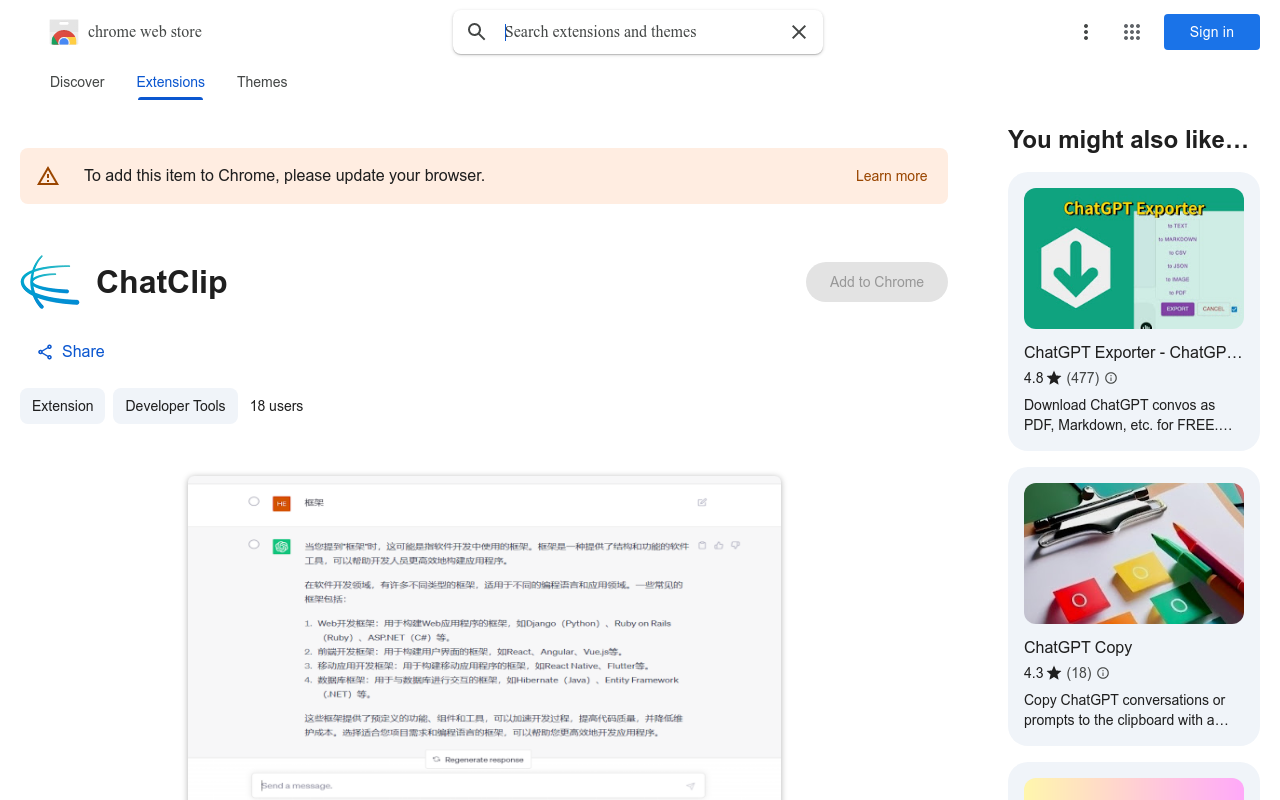Go to the Discover tab
The image size is (1280, 800).
(x=77, y=82)
